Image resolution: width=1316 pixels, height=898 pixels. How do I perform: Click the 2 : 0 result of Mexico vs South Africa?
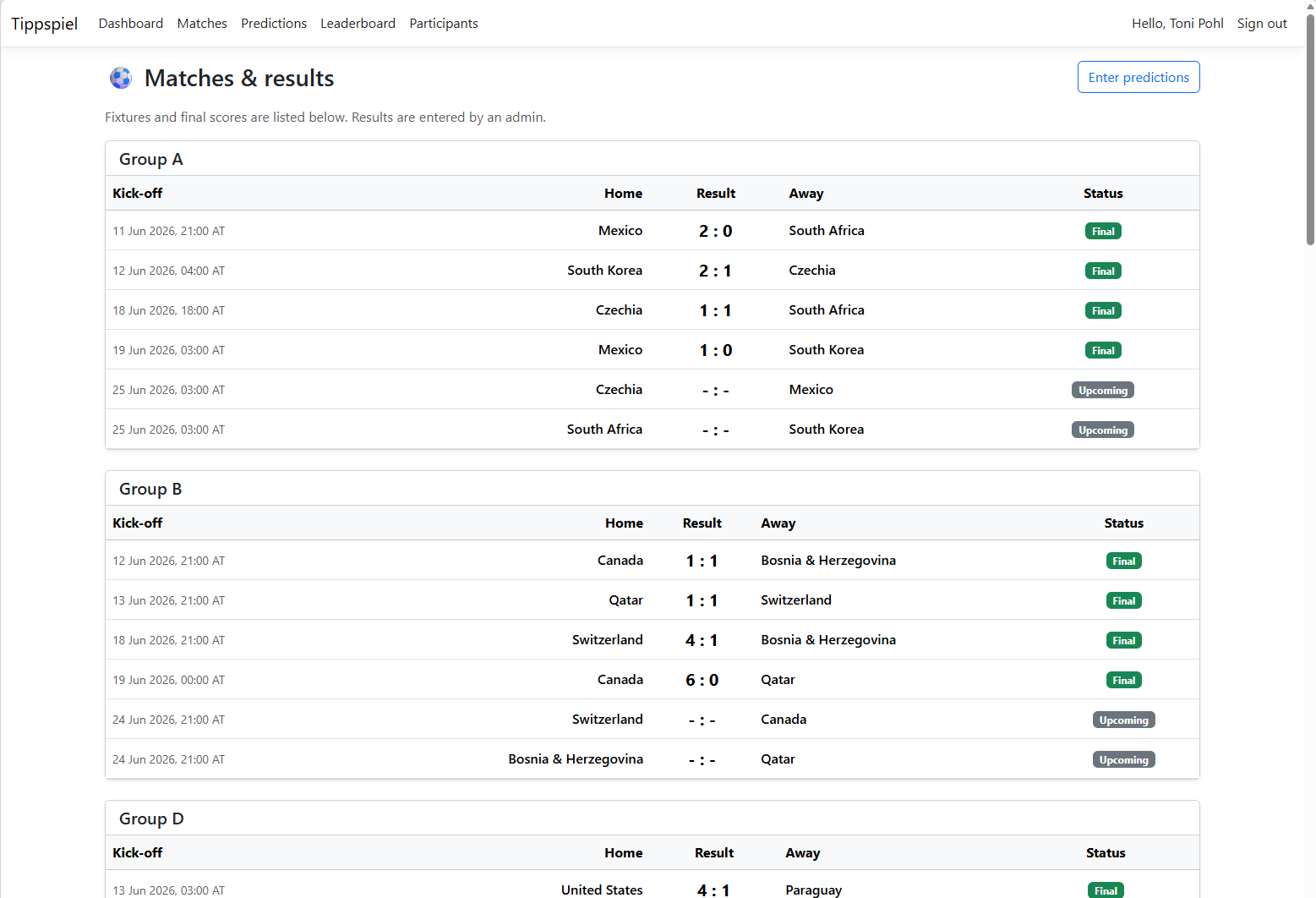pos(716,231)
